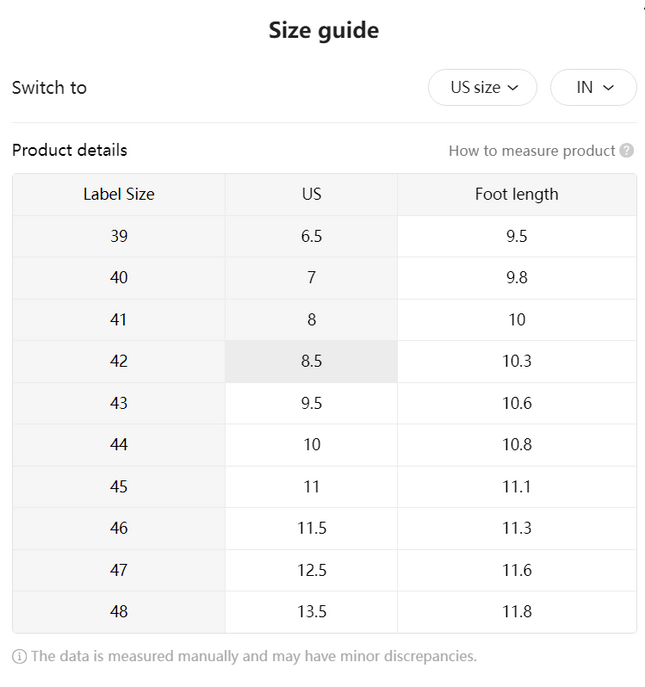645x687 pixels.
Task: Click US size 13.5 cell
Action: pos(312,612)
